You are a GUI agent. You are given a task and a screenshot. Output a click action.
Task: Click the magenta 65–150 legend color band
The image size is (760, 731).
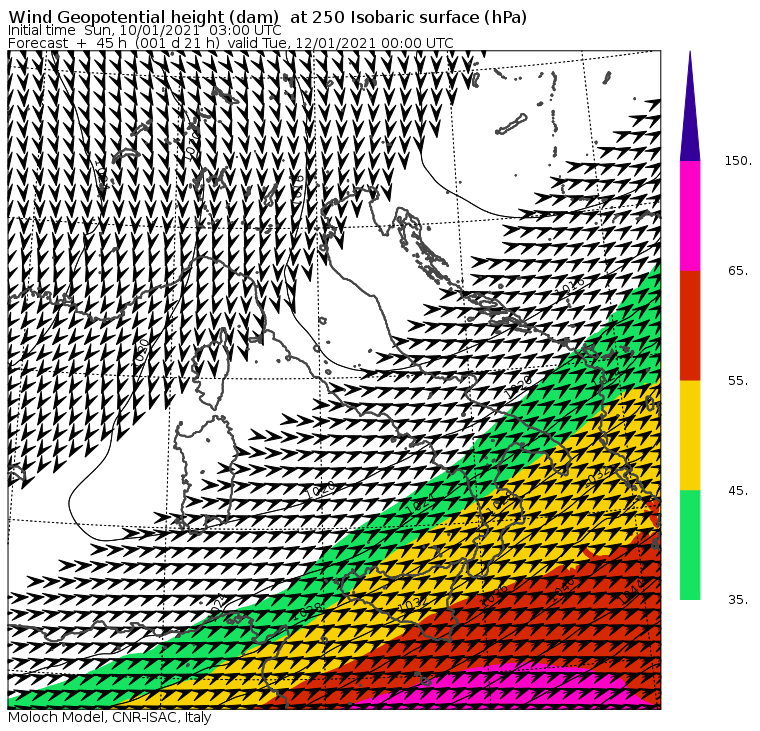coord(690,216)
